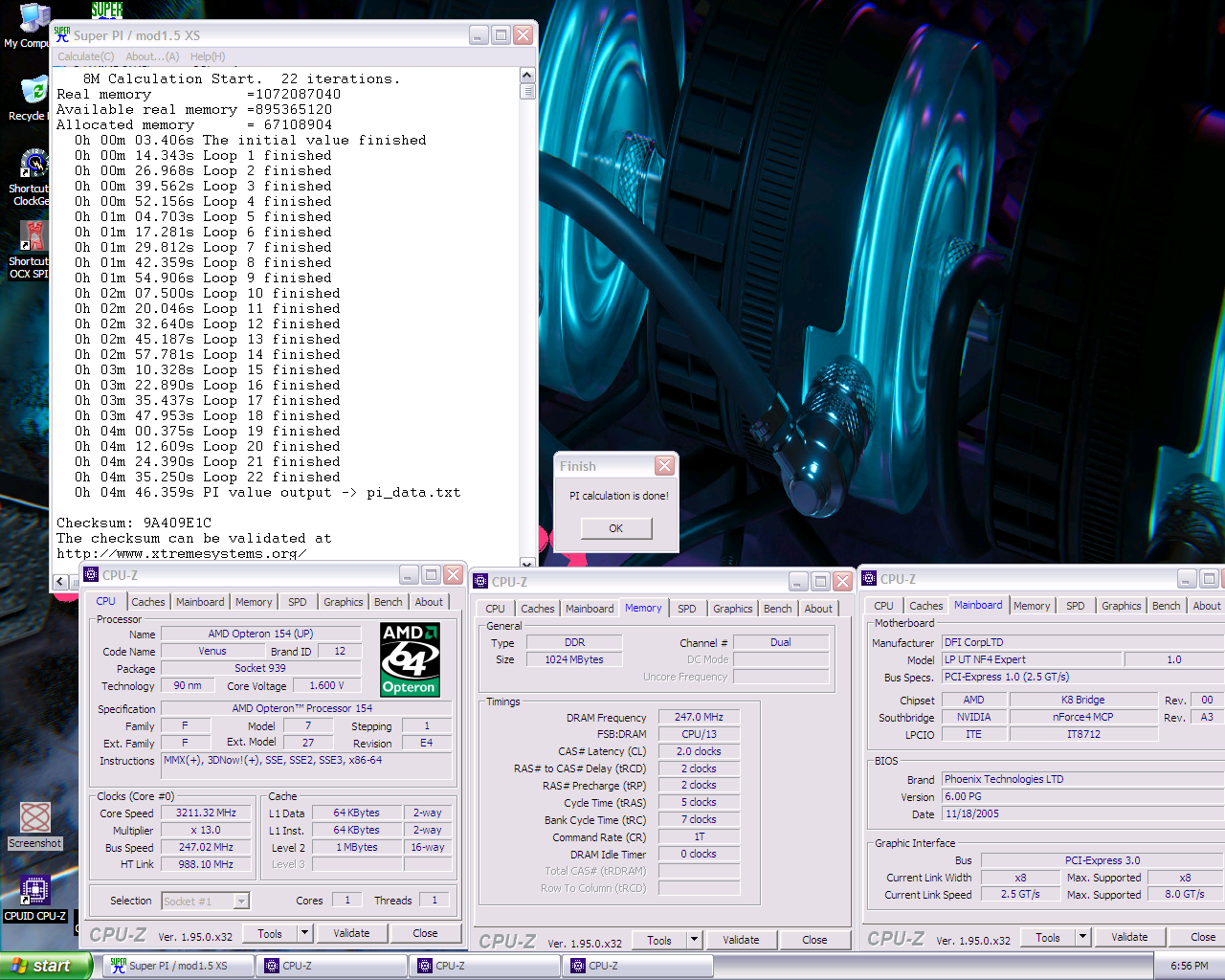The height and width of the screenshot is (980, 1225).
Task: Click Super PI horizontal scroll left arrow
Action: [60, 581]
